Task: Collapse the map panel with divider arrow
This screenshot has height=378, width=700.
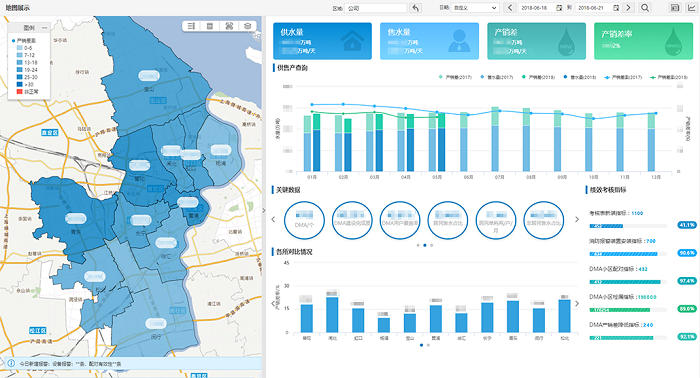Action: click(x=263, y=210)
